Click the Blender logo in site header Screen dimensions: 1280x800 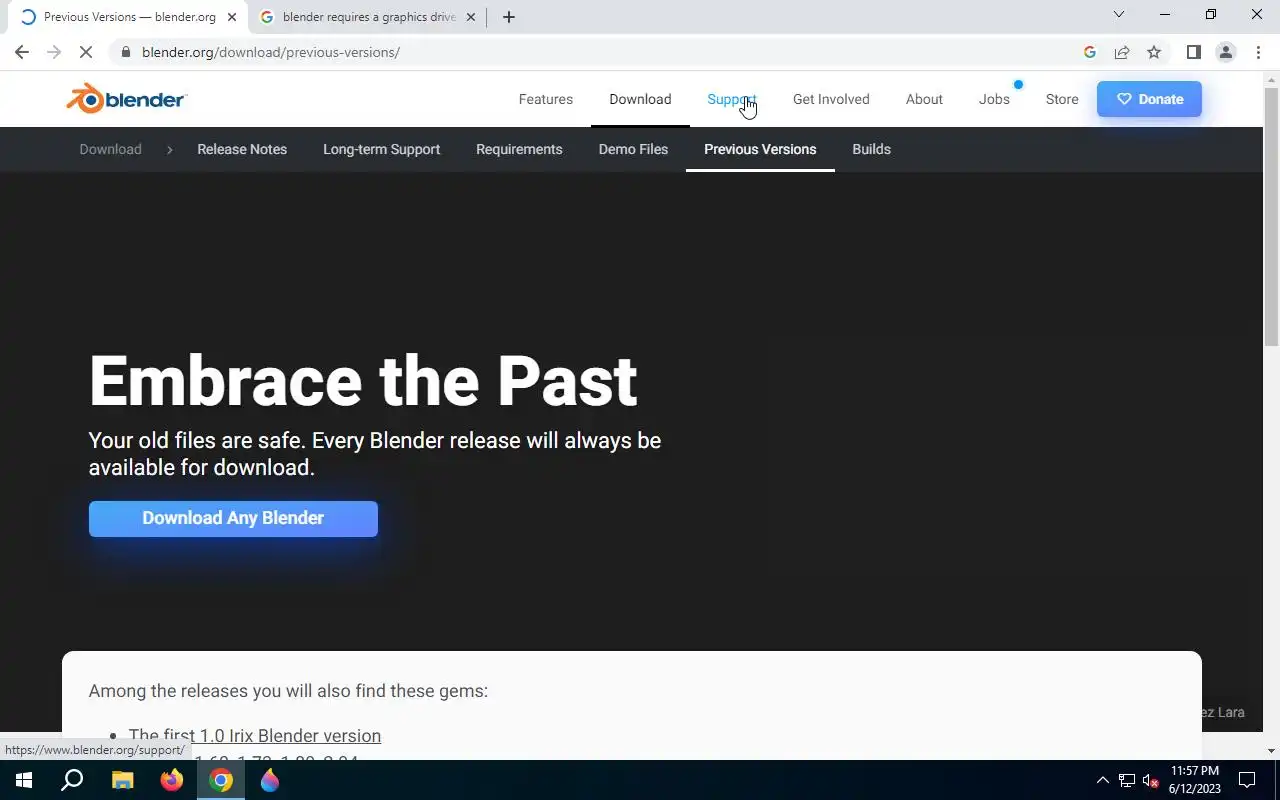pyautogui.click(x=126, y=98)
